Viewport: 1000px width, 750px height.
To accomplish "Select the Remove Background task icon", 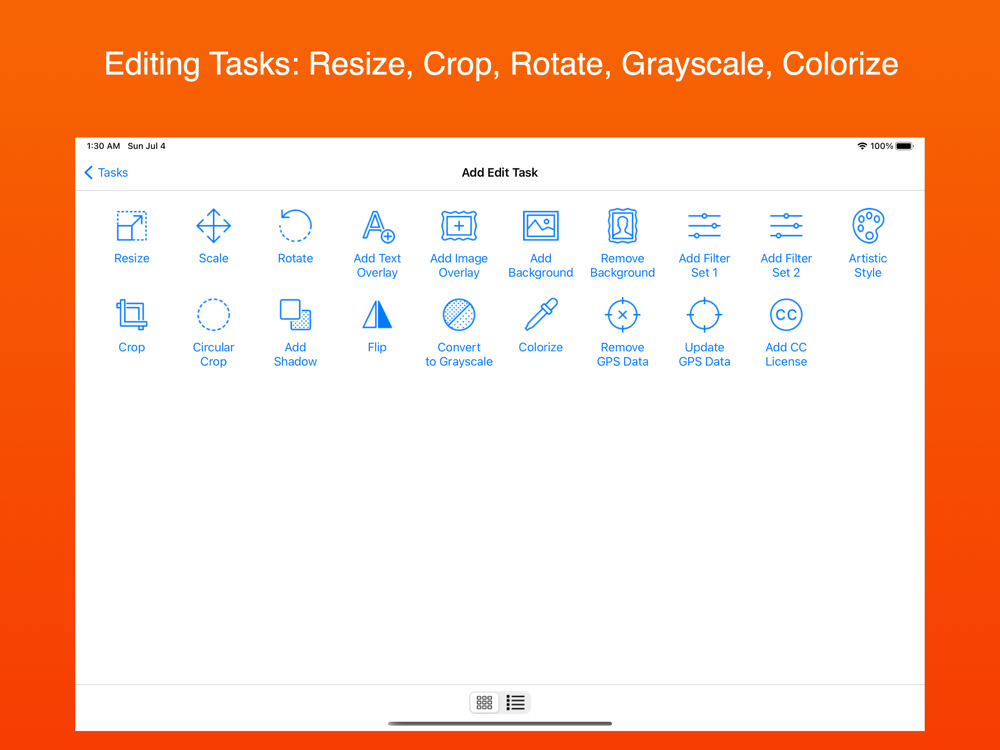I will pyautogui.click(x=622, y=226).
